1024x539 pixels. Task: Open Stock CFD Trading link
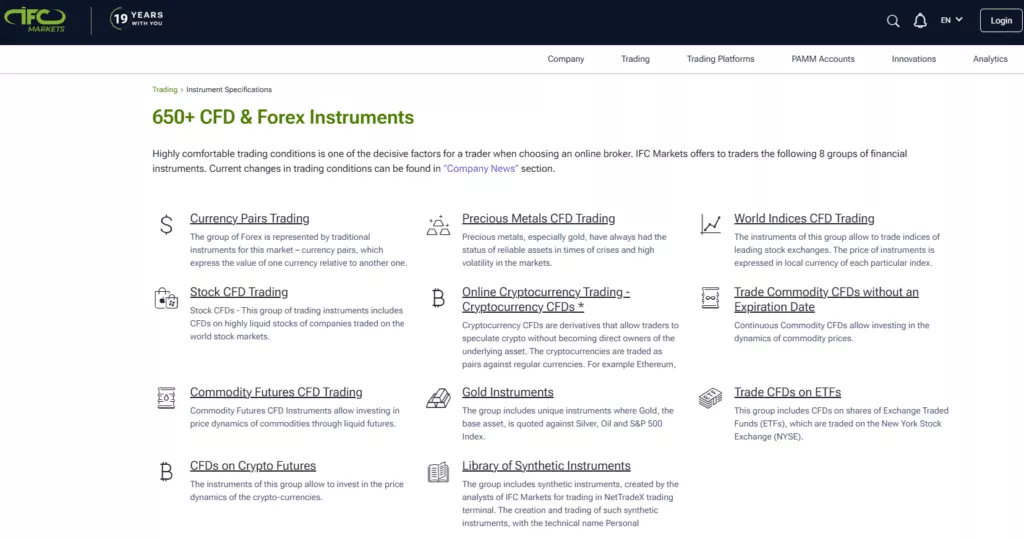click(239, 292)
